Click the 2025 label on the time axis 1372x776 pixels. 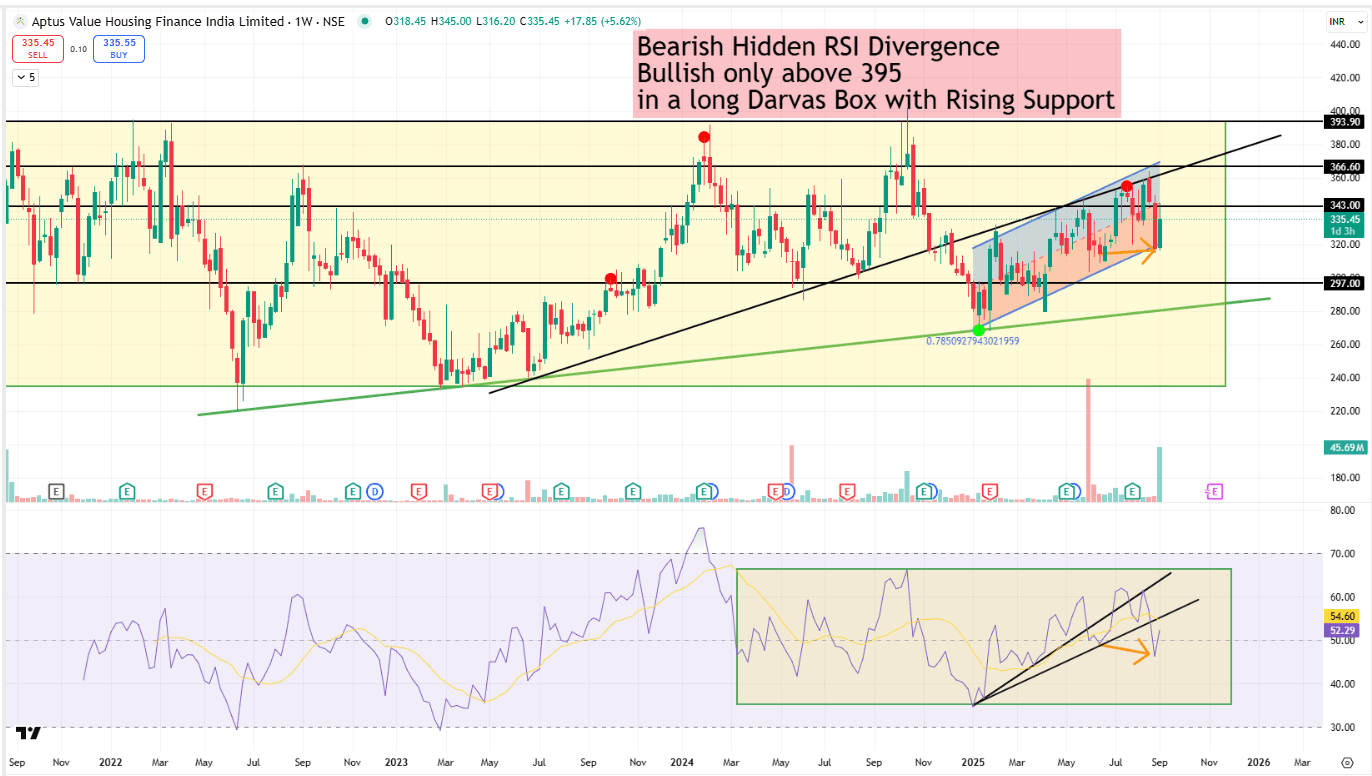pos(973,762)
